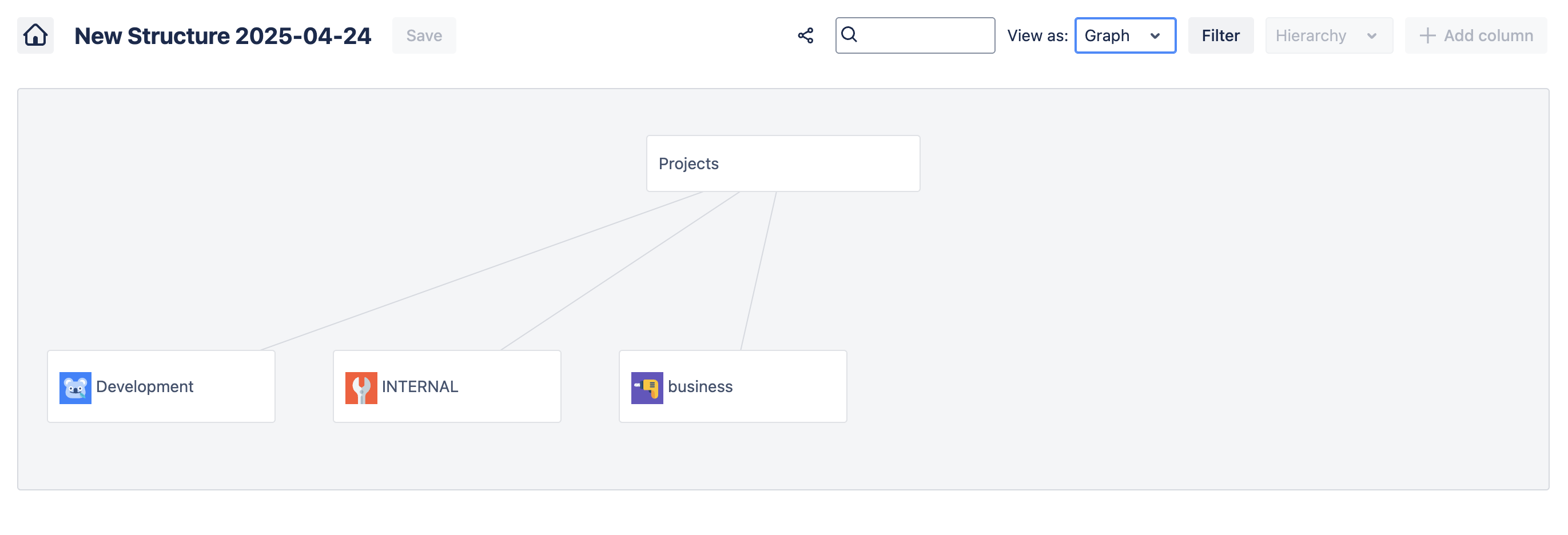Click the koala icon on the Development node

point(75,388)
